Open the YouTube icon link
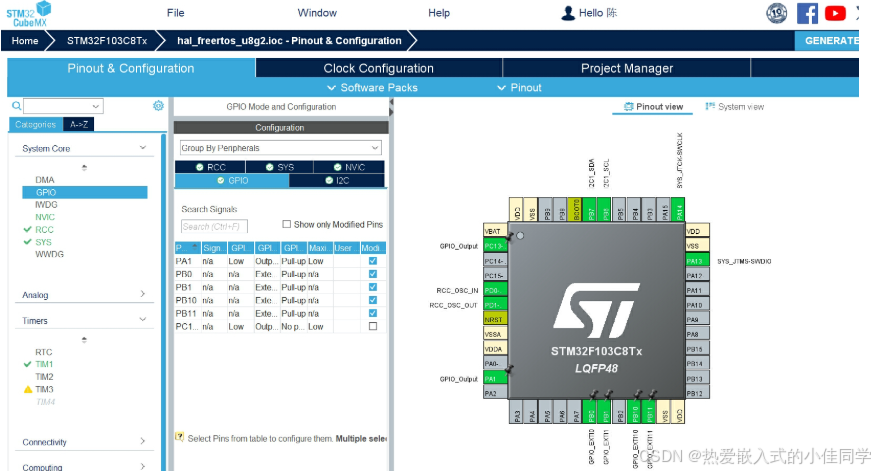Image resolution: width=875 pixels, height=471 pixels. (835, 13)
